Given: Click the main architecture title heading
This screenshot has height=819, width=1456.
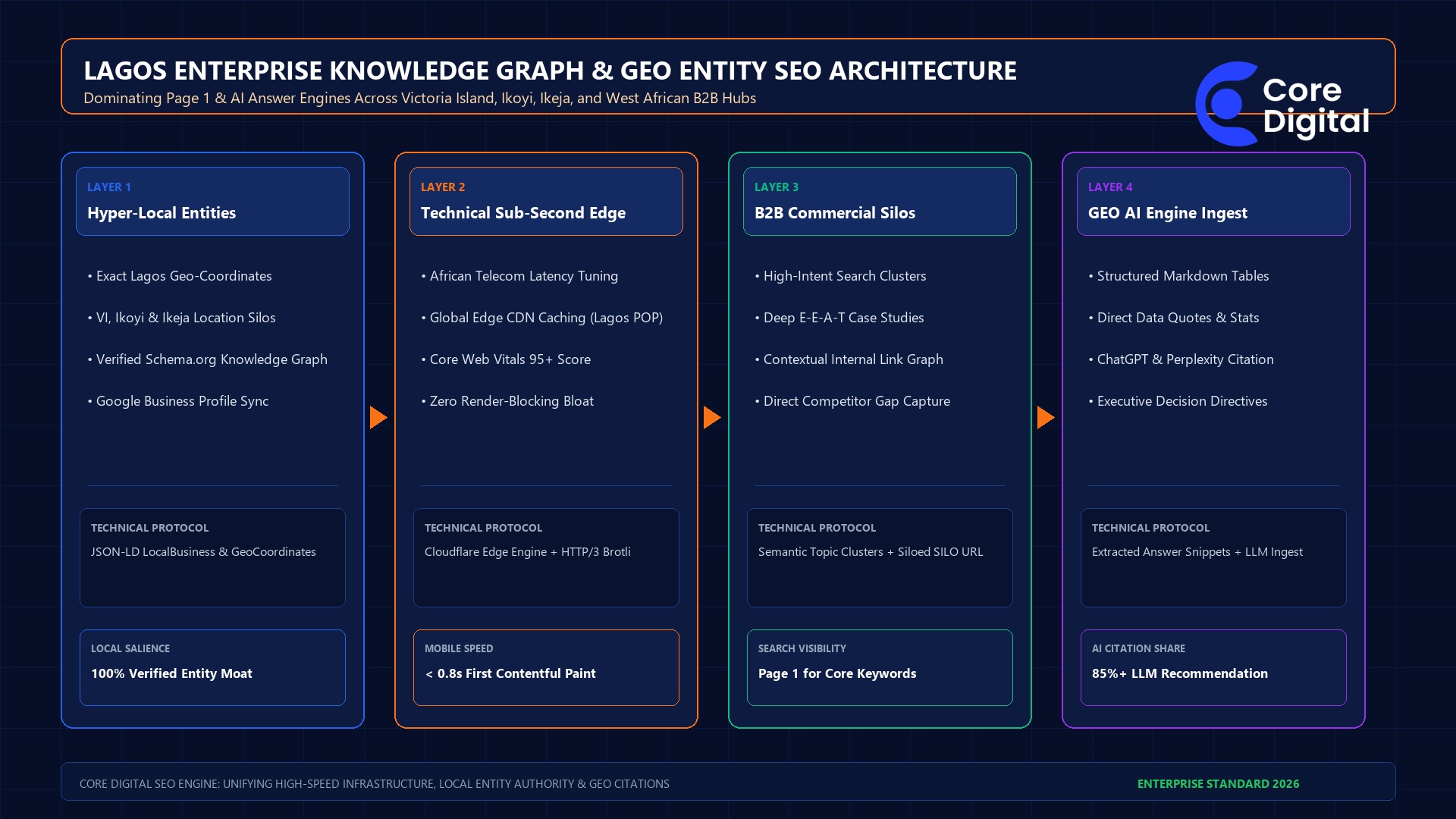Looking at the screenshot, I should (x=550, y=71).
